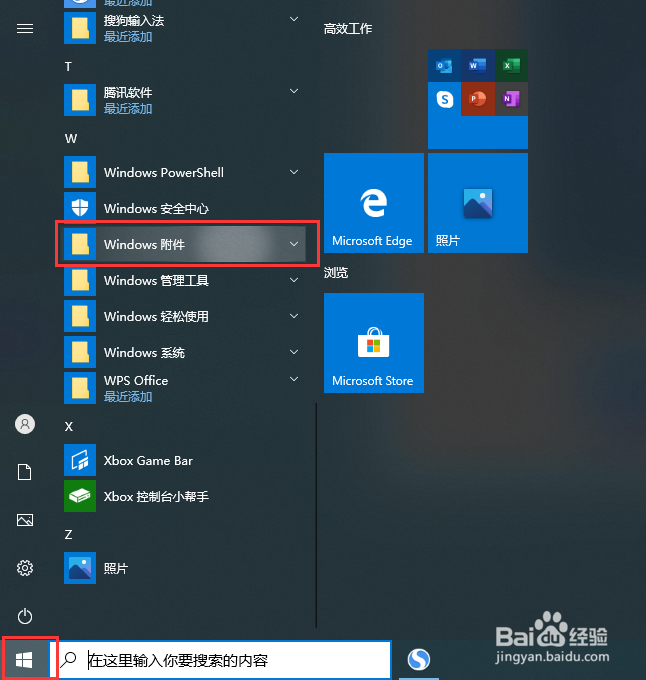Click the 照片 app icon in list
Viewport: 646px width, 680px height.
coord(80,568)
